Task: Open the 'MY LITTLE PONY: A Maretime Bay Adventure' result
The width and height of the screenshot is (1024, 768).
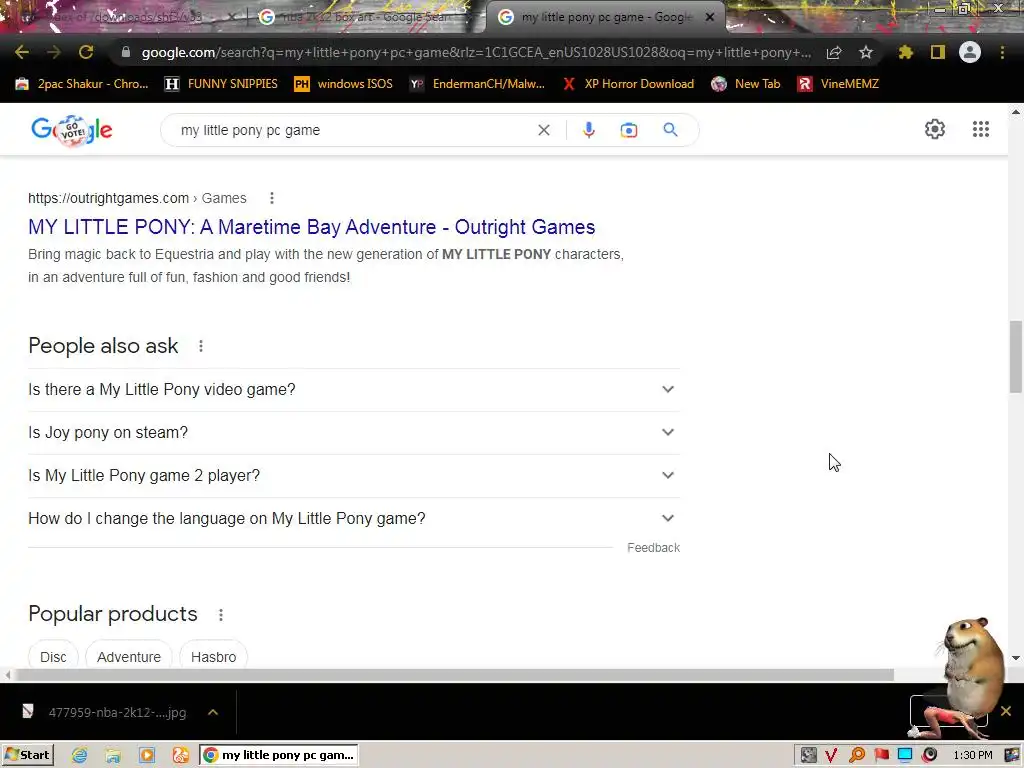Action: tap(312, 227)
